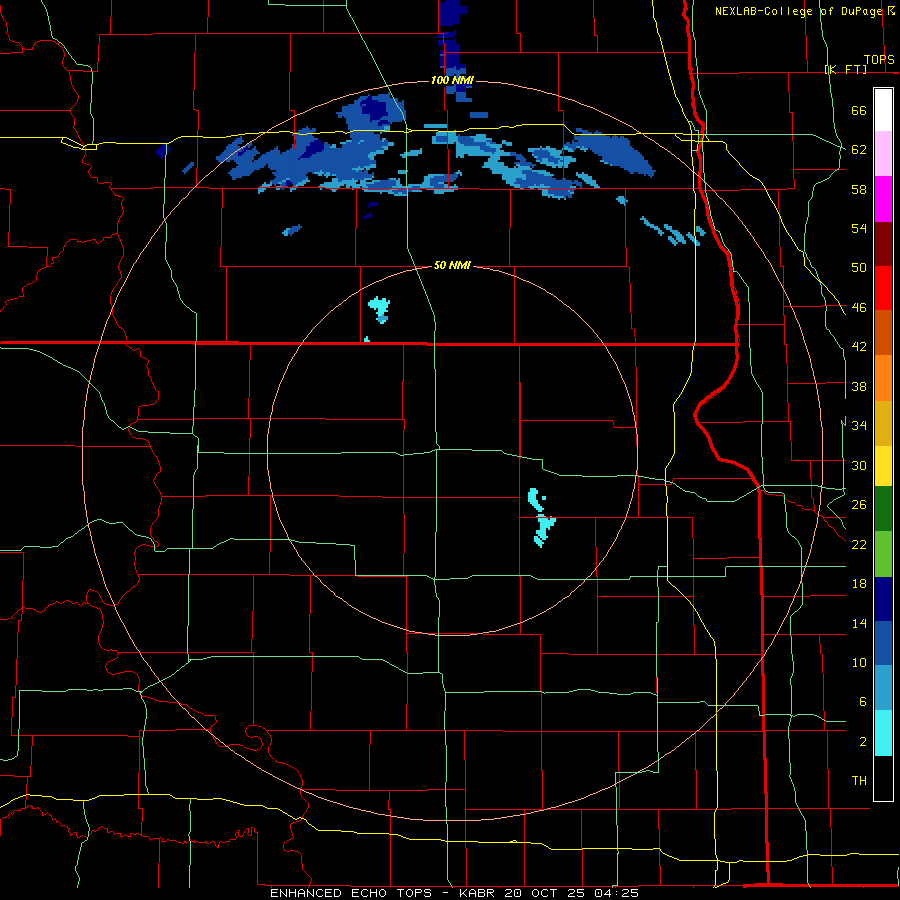Click the black TH threshold swatch

(x=883, y=778)
